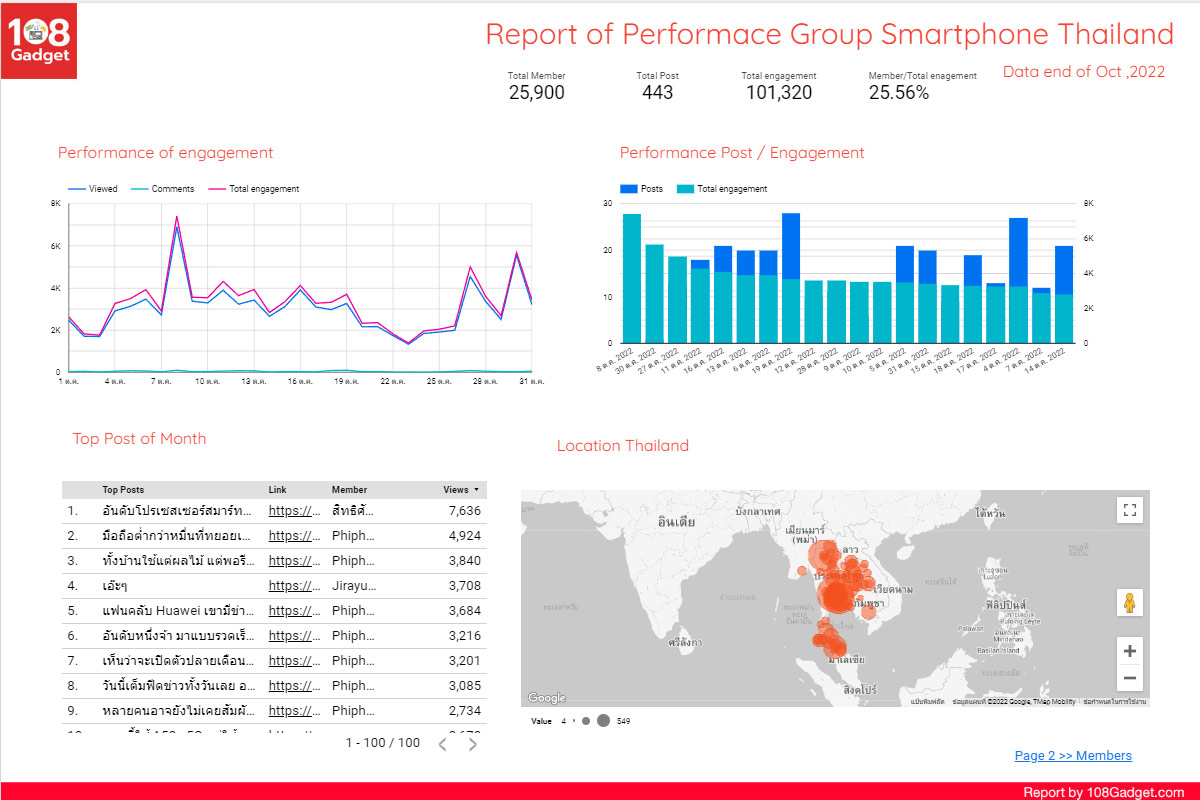Click the Views column header text

point(456,490)
